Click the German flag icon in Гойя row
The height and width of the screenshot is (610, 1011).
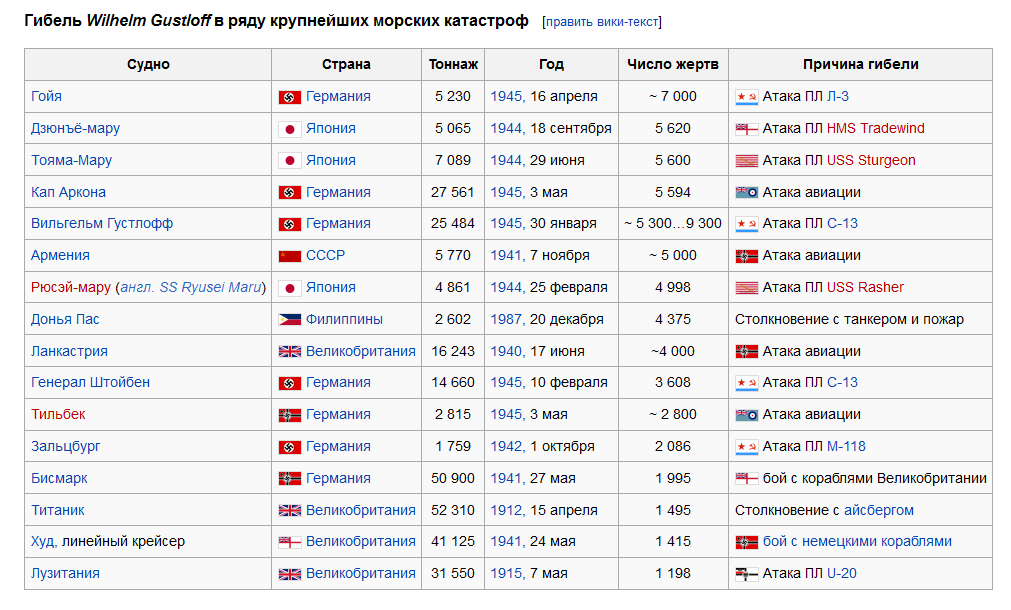point(290,97)
